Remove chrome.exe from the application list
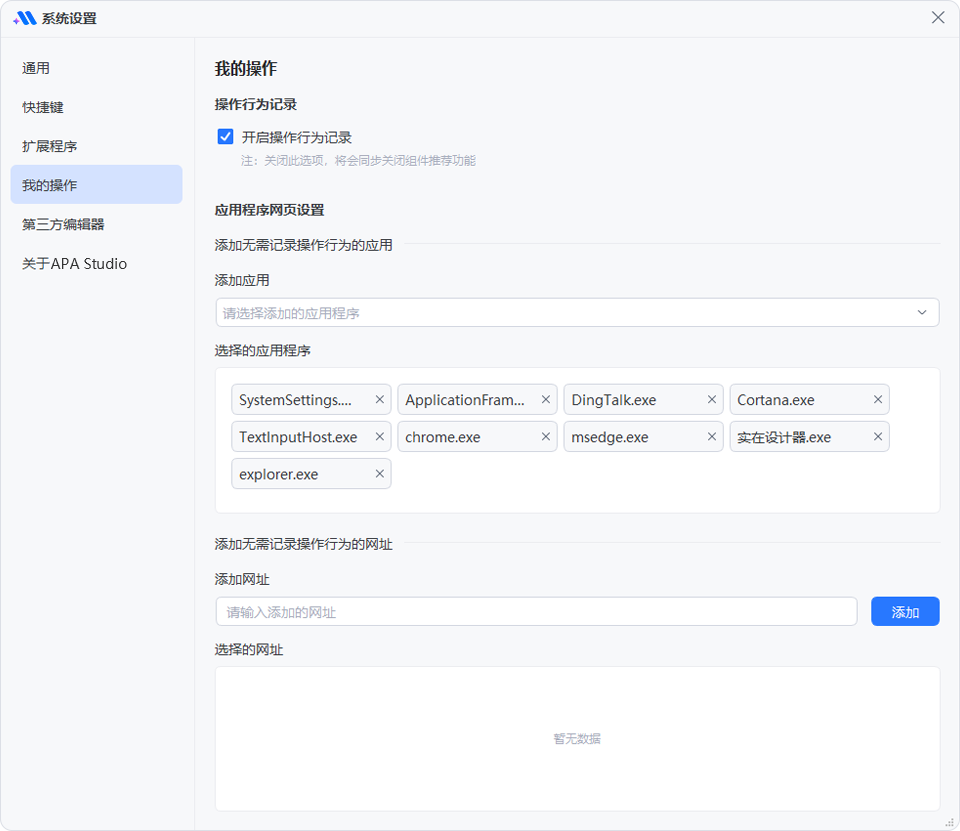 pos(546,437)
